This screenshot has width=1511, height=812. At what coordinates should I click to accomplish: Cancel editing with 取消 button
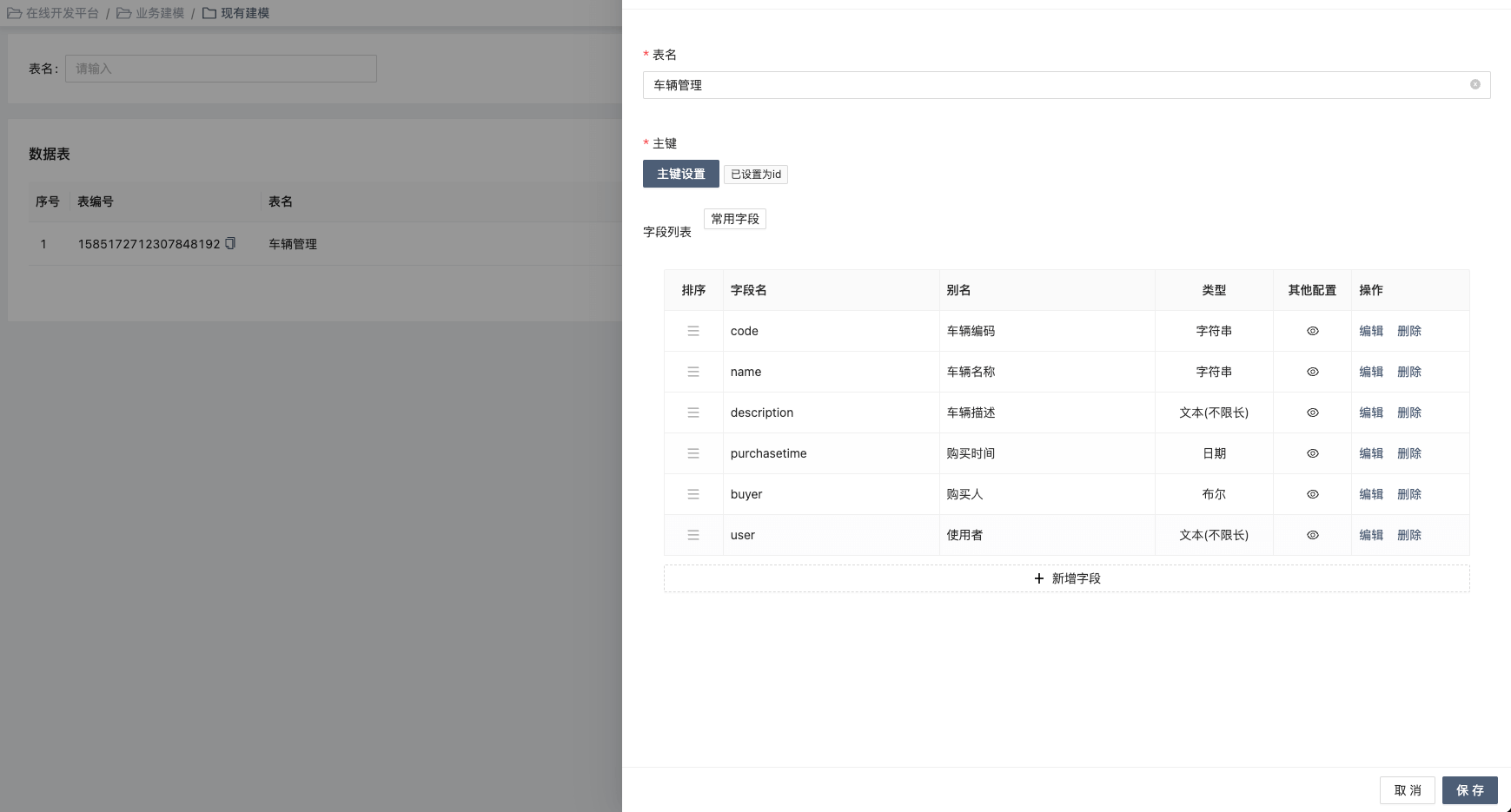tap(1407, 790)
